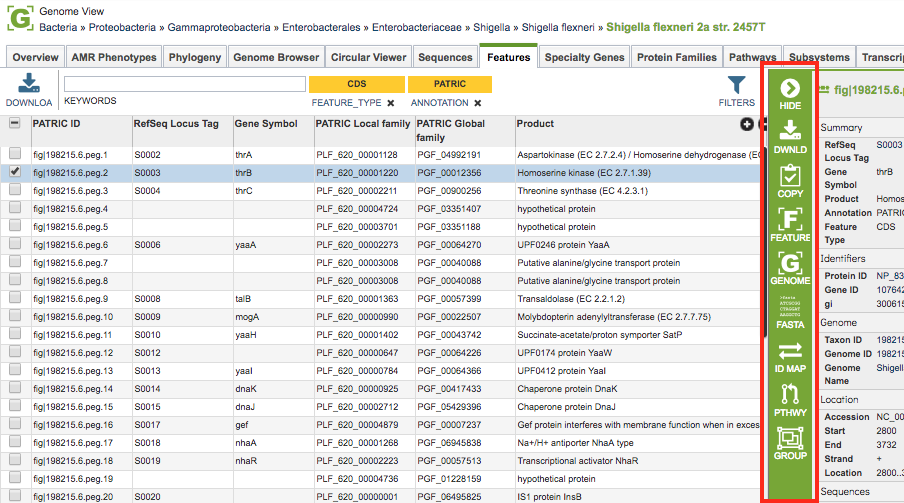
Task: Click the Threonine synthase product cell
Action: click(x=582, y=190)
